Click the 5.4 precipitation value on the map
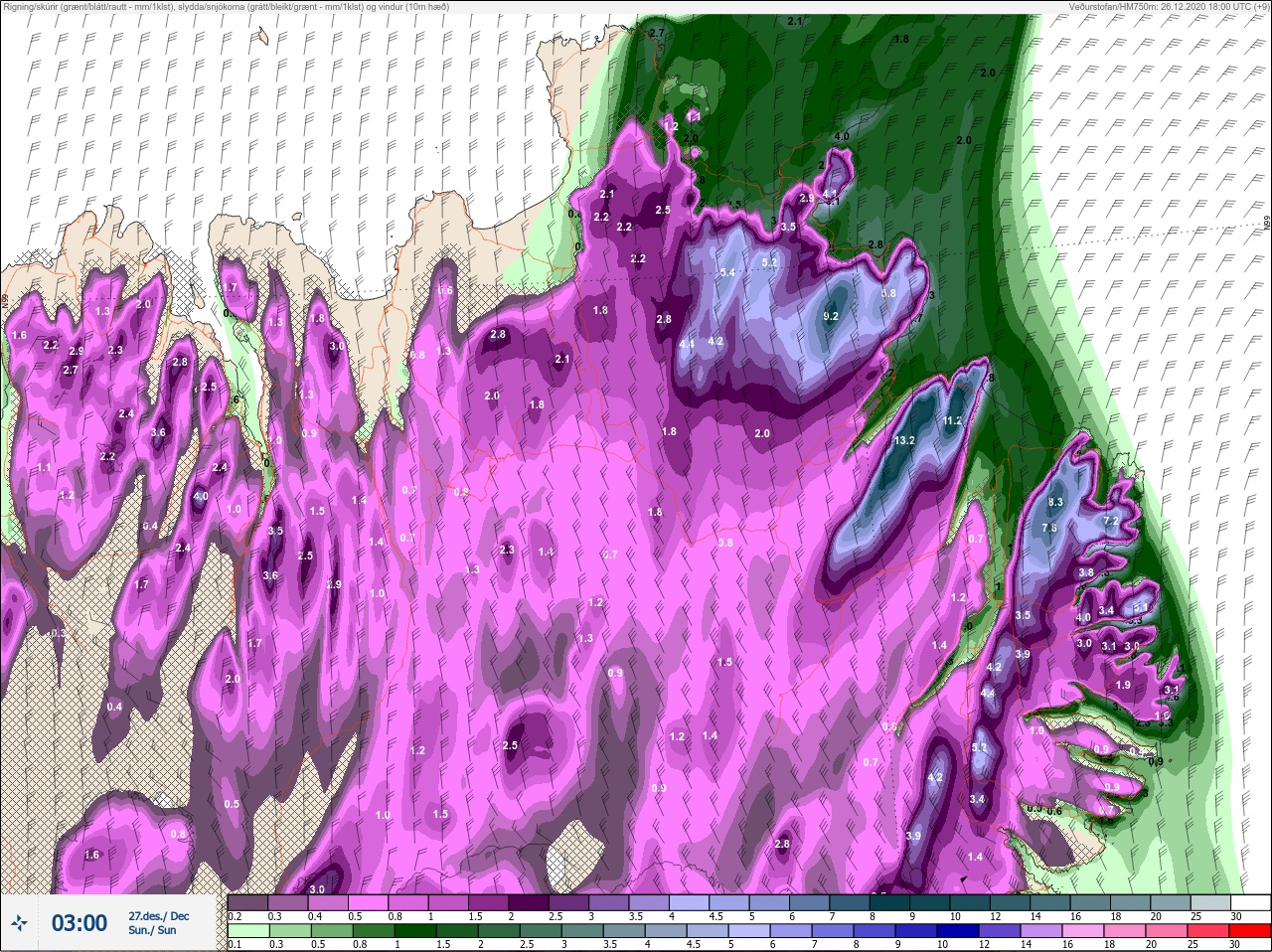This screenshot has height=952, width=1272. pyautogui.click(x=727, y=272)
